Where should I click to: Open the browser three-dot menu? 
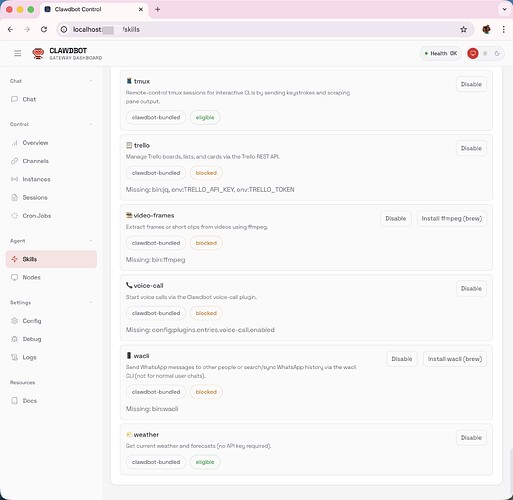503,29
